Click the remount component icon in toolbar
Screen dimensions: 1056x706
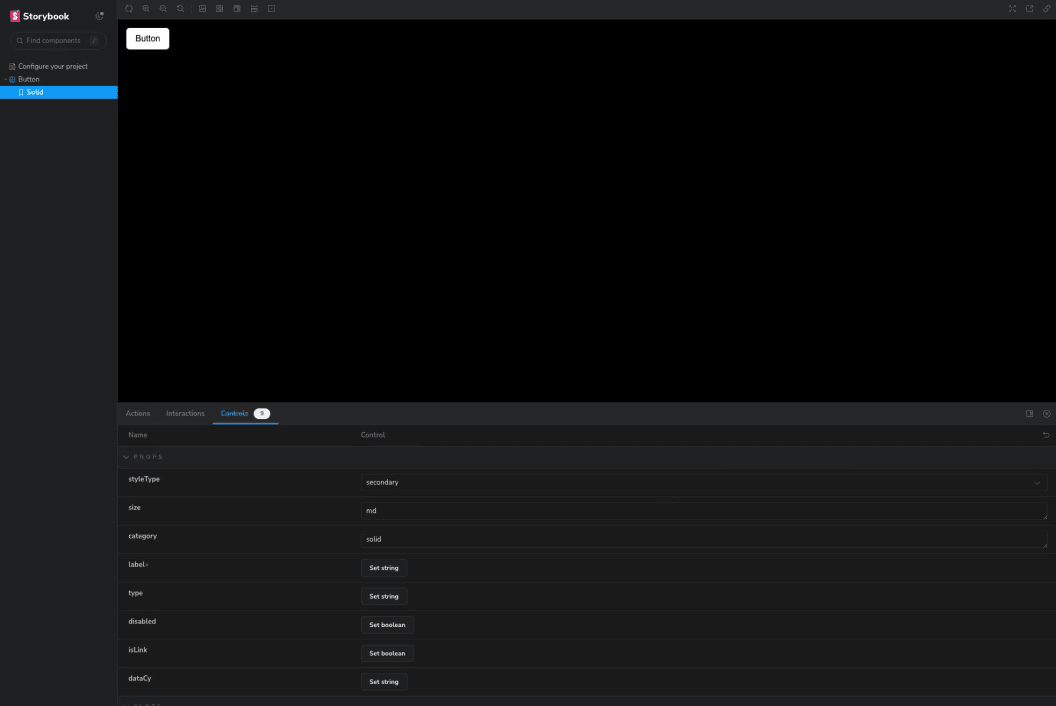pos(129,9)
